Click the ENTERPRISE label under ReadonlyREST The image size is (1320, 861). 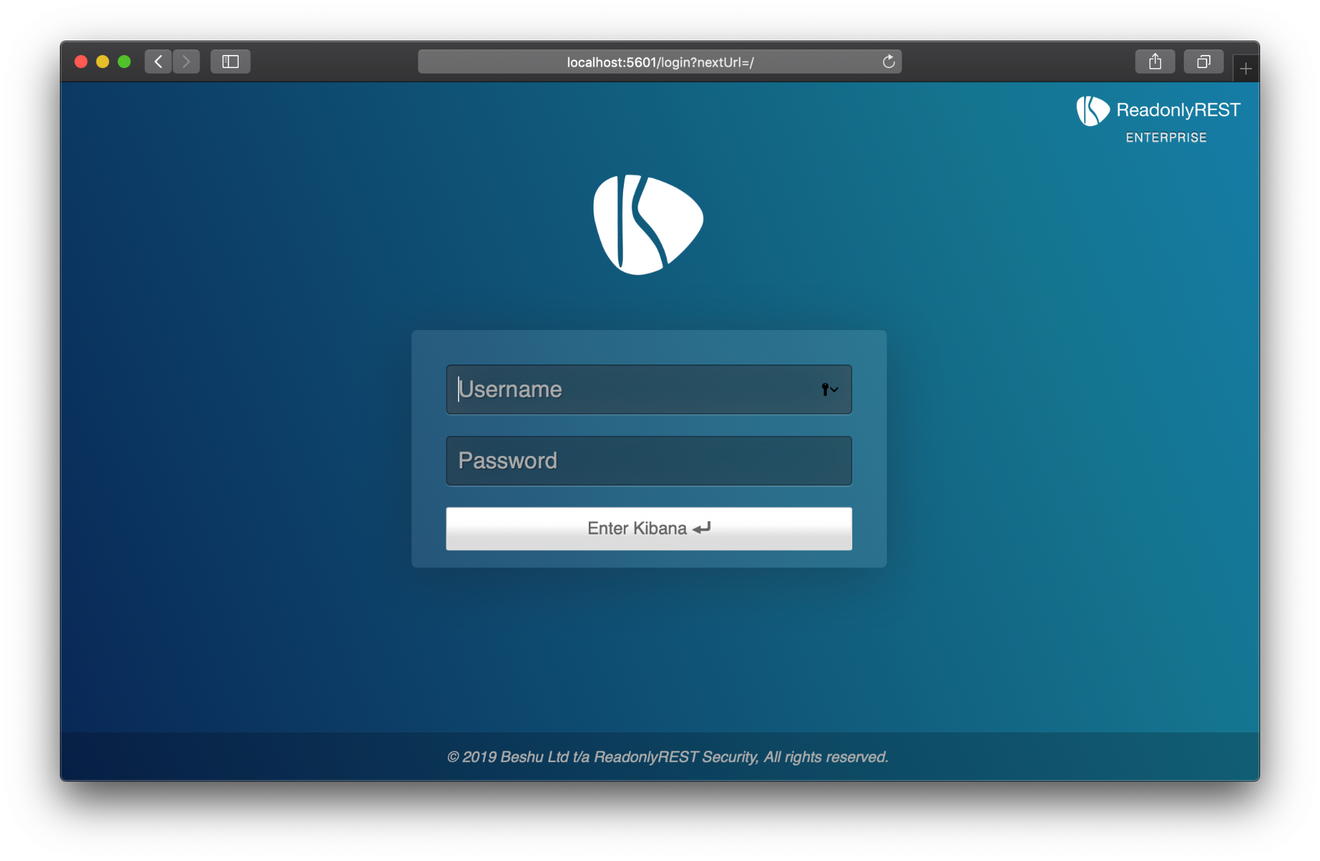click(x=1166, y=138)
